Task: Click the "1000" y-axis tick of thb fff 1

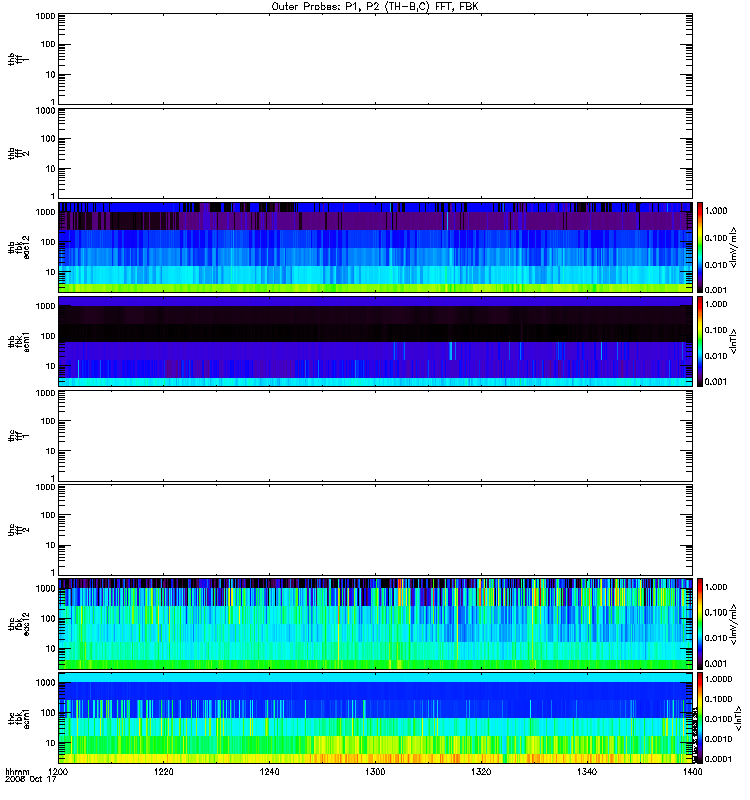Action: point(45,16)
